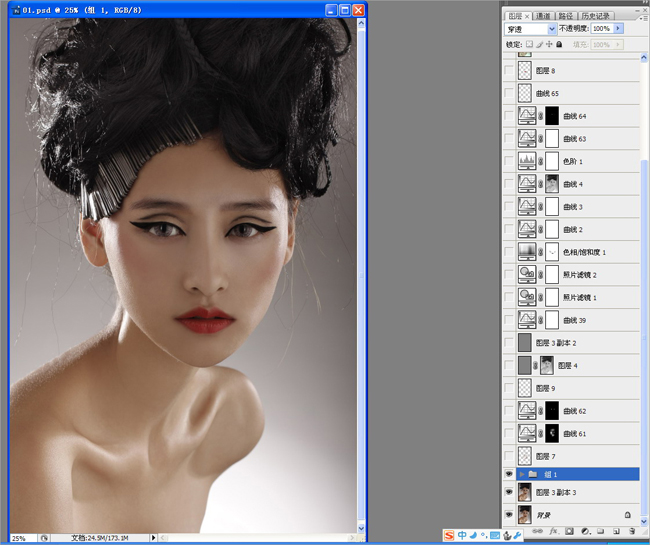650x545 pixels.
Task: Switch to the 历史记录 tab
Action: pos(595,16)
